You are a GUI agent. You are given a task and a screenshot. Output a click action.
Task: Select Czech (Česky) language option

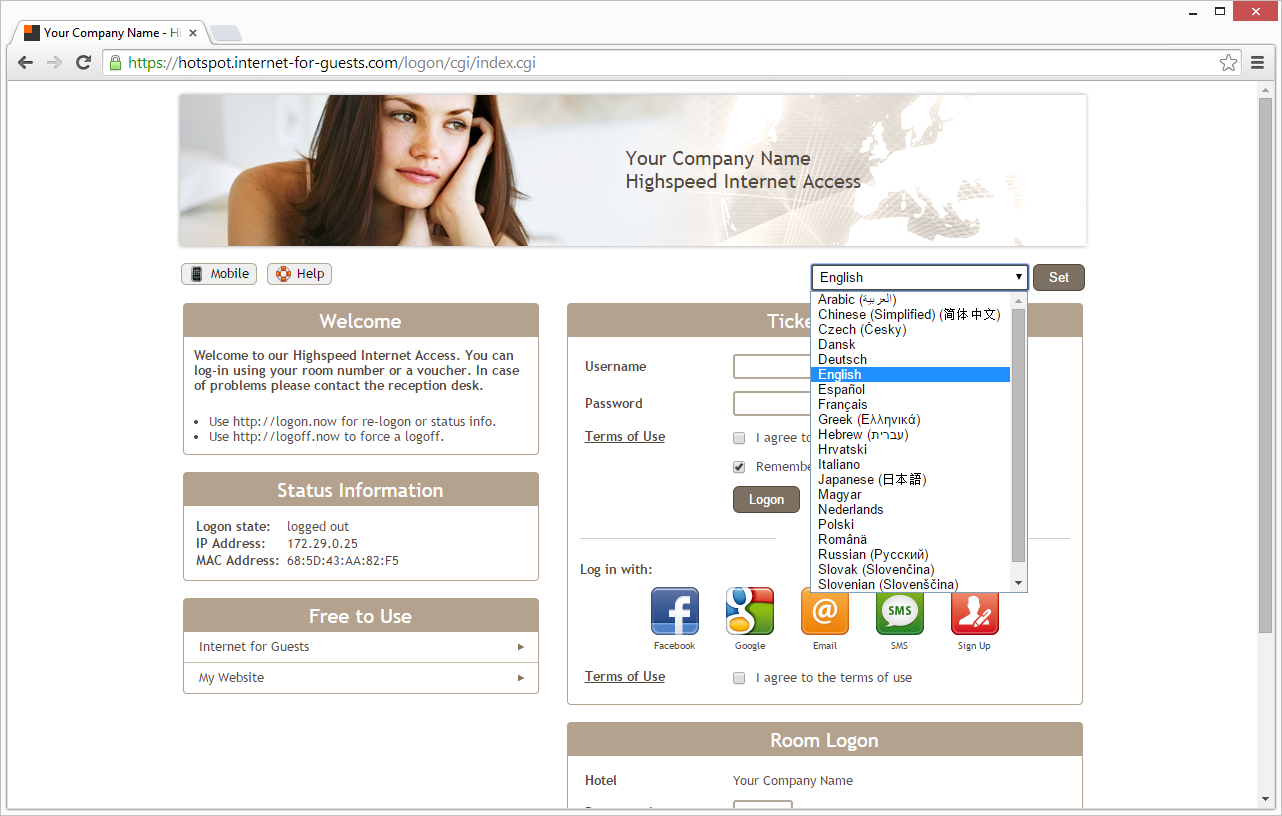(910, 330)
